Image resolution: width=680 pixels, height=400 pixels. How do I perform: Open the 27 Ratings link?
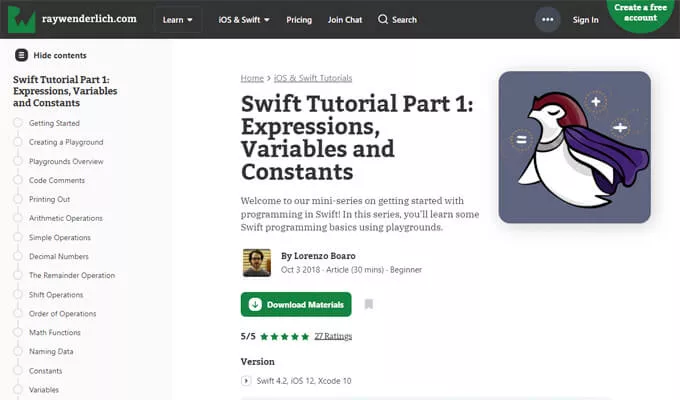click(333, 336)
